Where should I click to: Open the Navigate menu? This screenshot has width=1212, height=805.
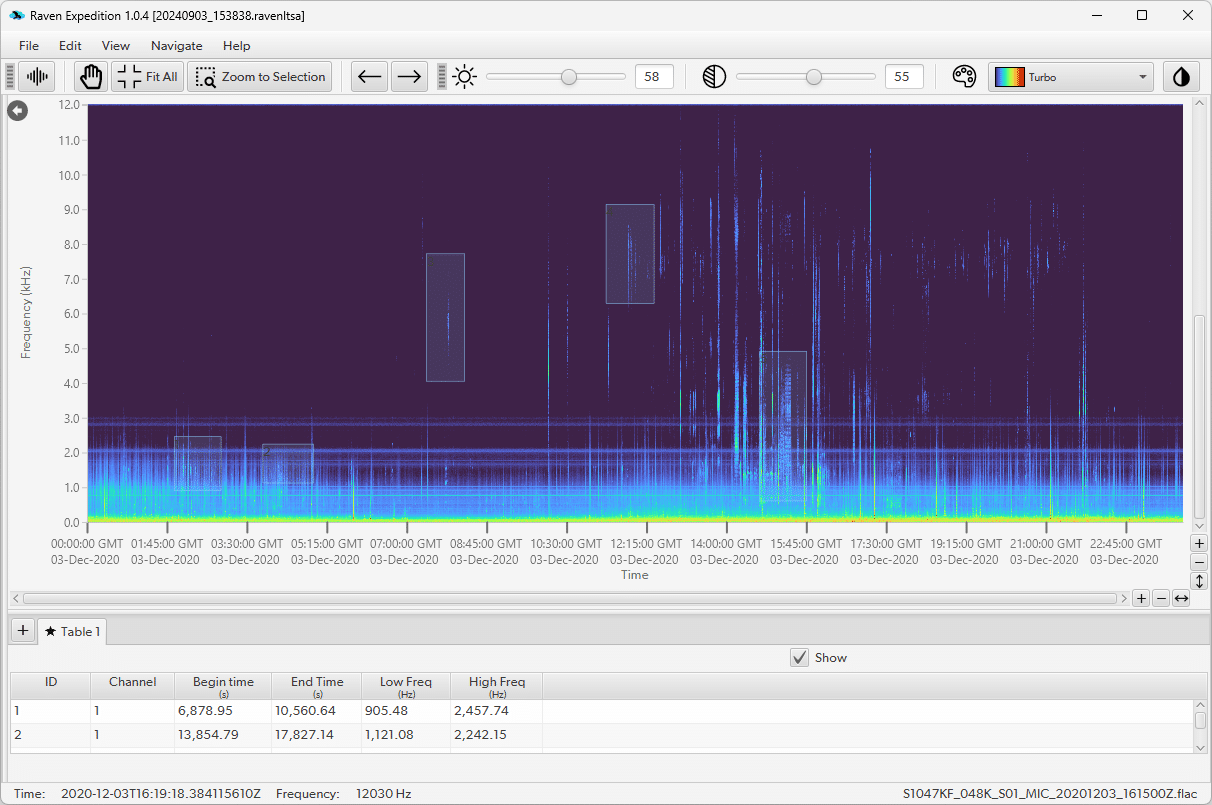coord(176,46)
